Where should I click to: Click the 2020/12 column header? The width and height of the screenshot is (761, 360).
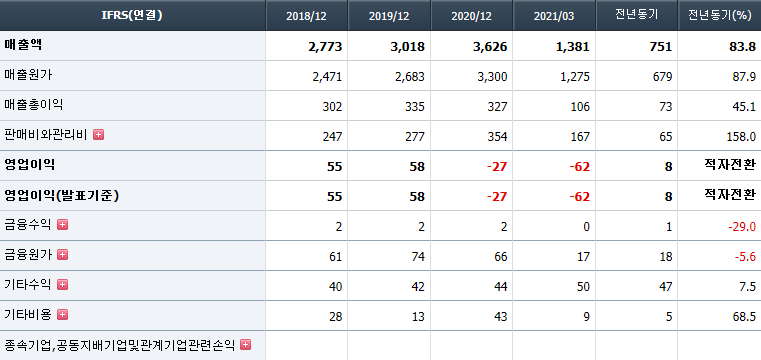pos(472,15)
